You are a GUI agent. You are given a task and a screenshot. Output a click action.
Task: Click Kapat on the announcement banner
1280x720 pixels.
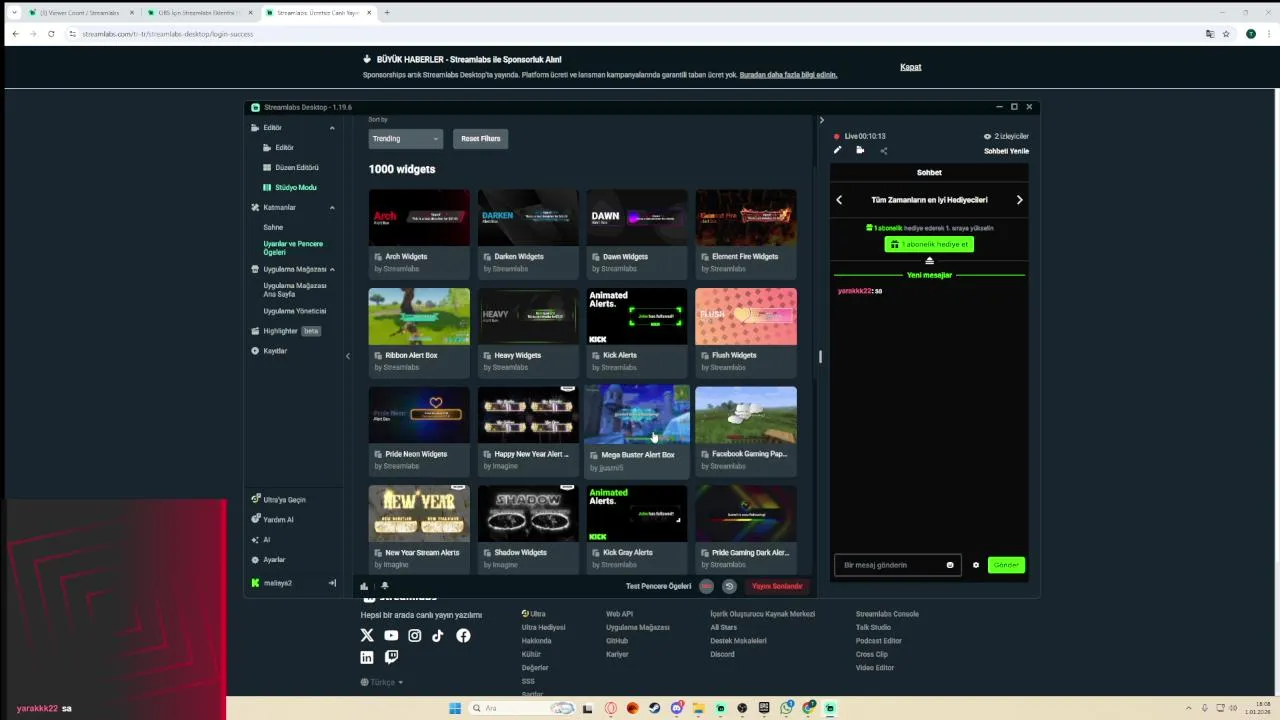pyautogui.click(x=910, y=67)
